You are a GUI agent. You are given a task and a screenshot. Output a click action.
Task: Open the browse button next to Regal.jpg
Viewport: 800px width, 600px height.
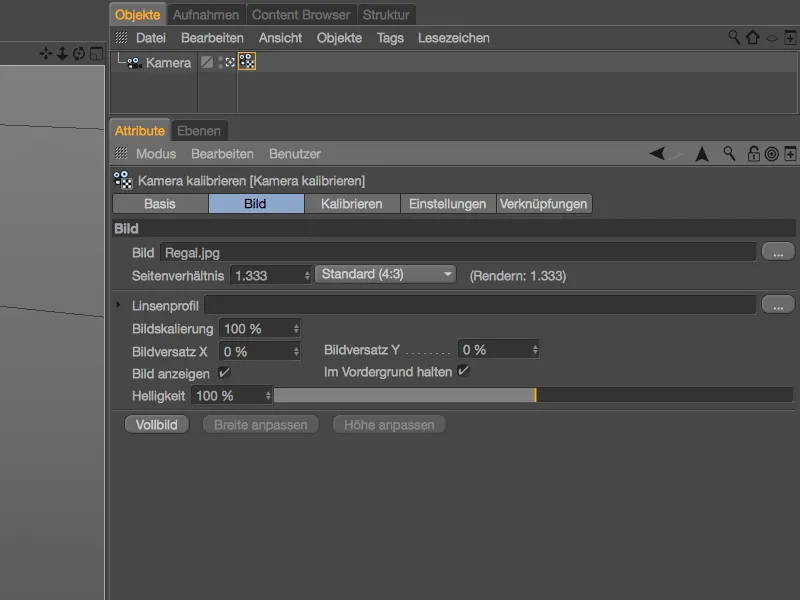pyautogui.click(x=777, y=251)
